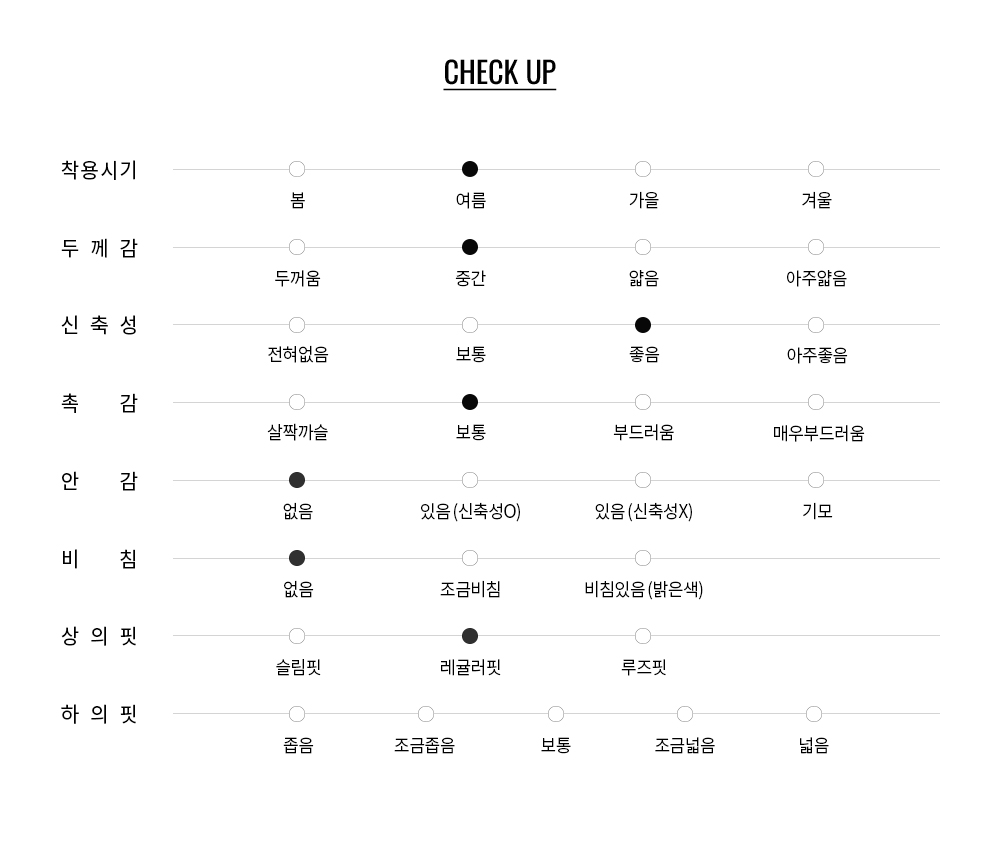Select the 좁음 bottom fit circle
Viewport: 1000px width, 852px height.
point(297,714)
